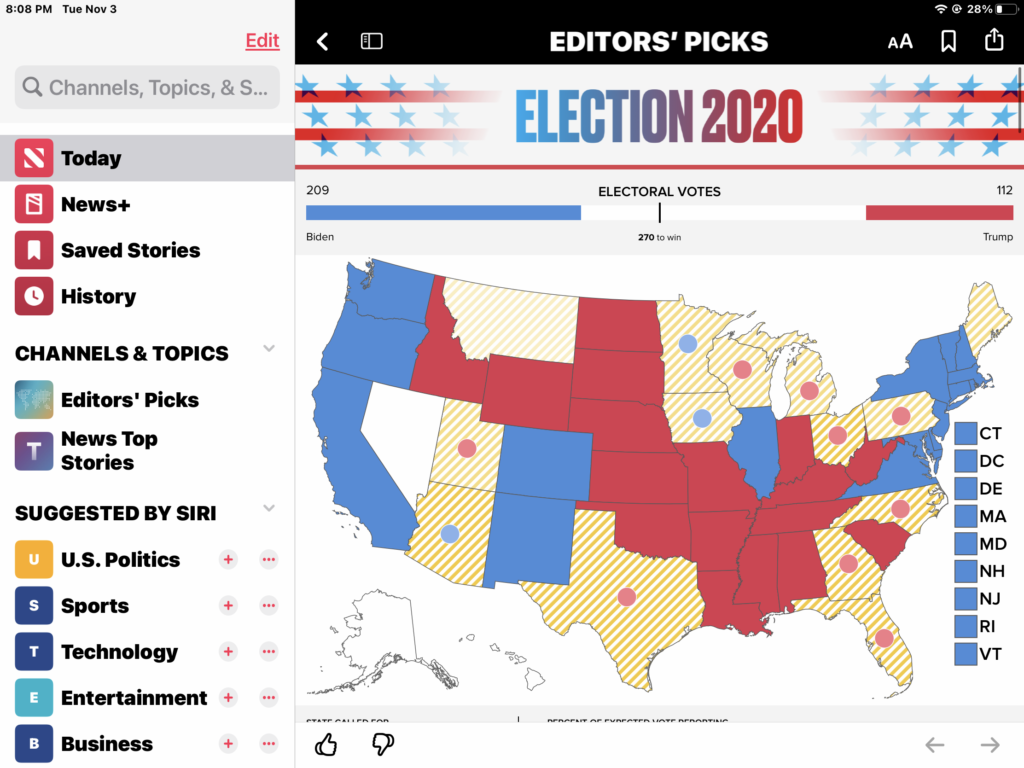Open the share sheet icon
Viewport: 1024px width, 768px height.
pos(994,40)
